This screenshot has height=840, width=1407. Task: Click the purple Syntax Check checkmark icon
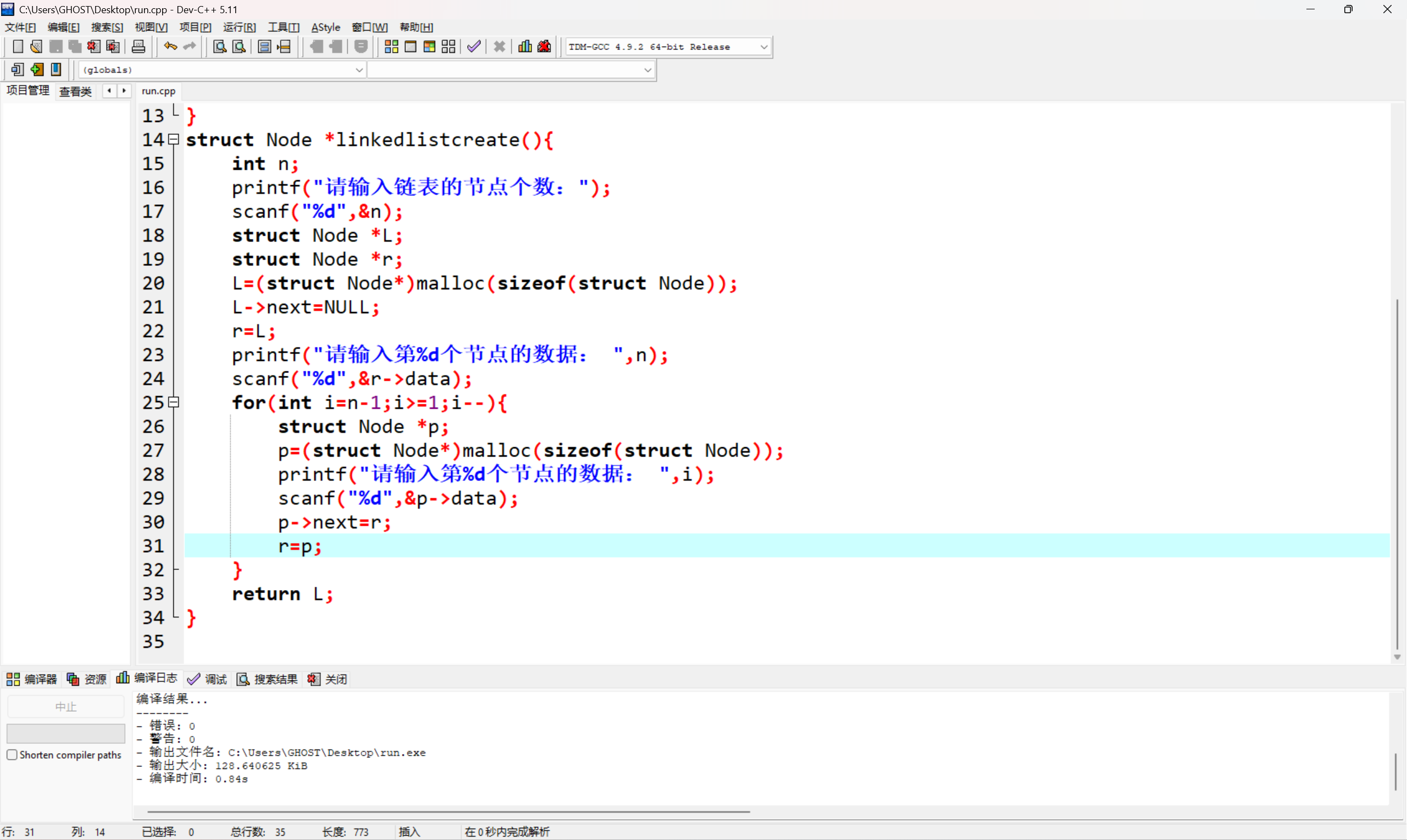pos(474,47)
